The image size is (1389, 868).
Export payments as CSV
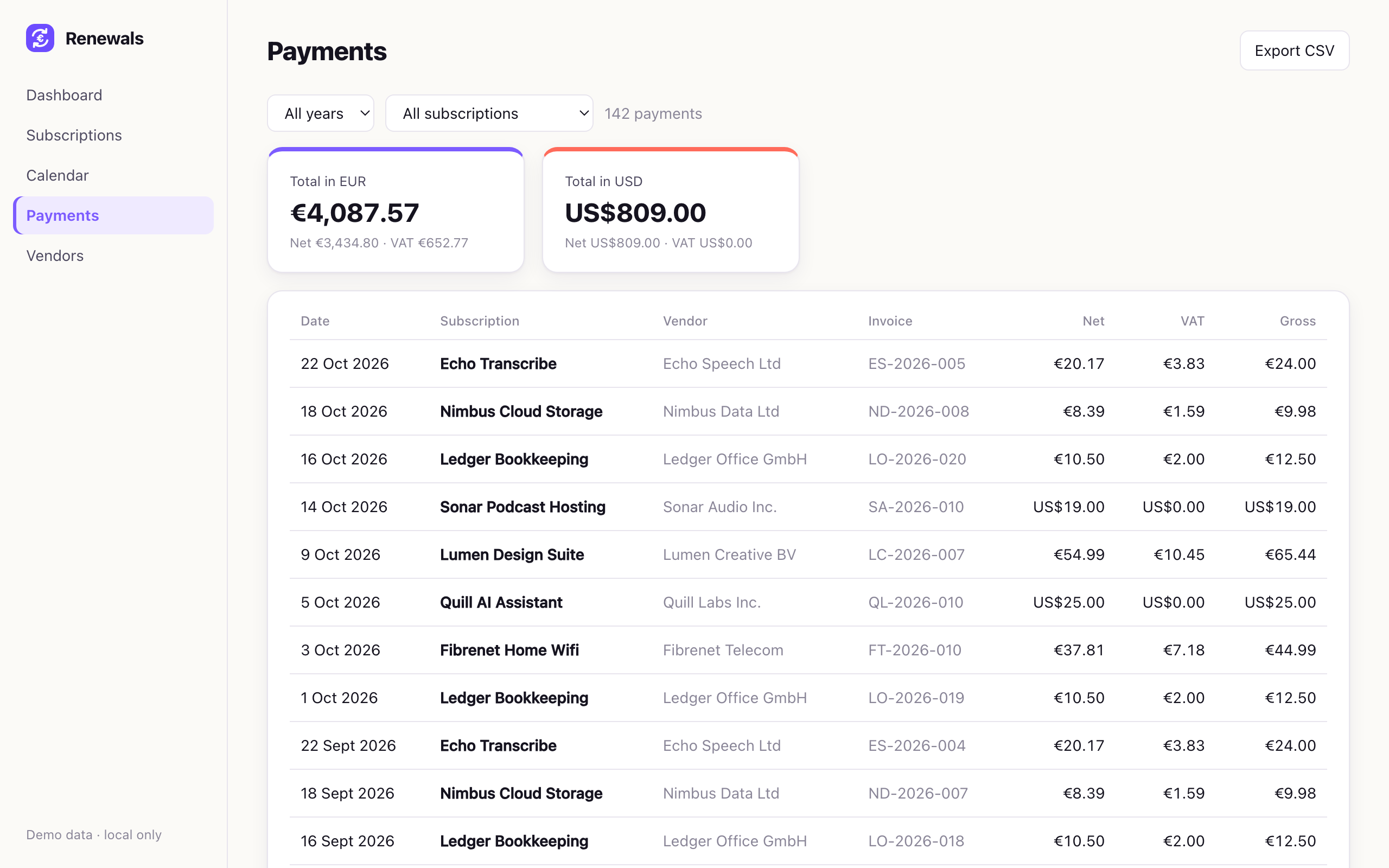pos(1294,50)
